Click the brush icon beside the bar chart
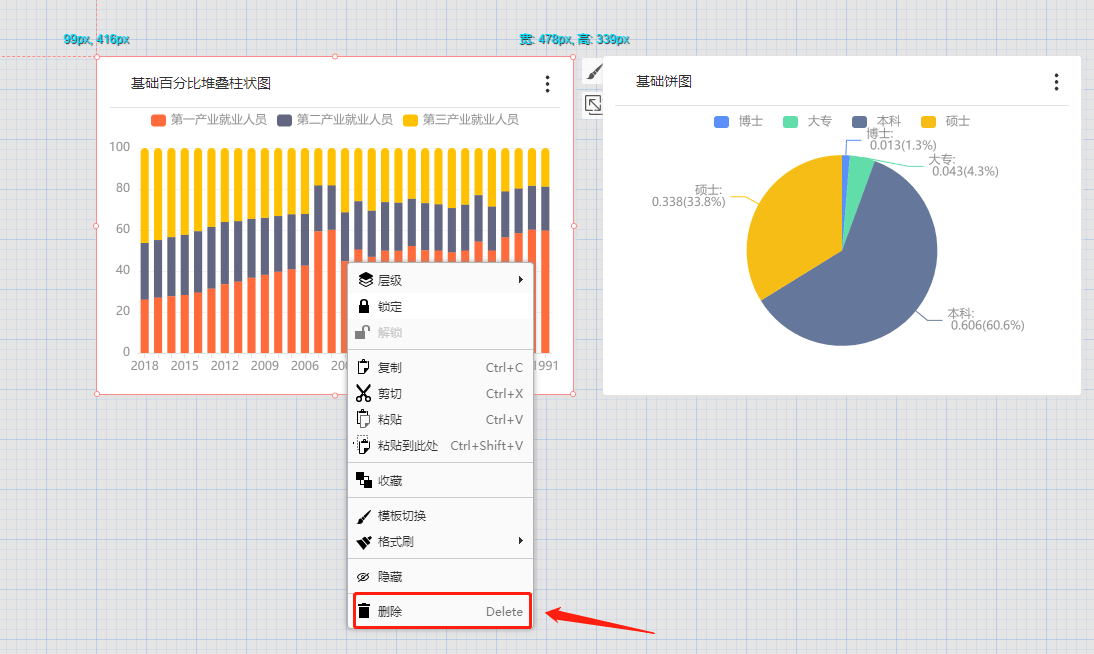This screenshot has height=654, width=1094. point(593,73)
